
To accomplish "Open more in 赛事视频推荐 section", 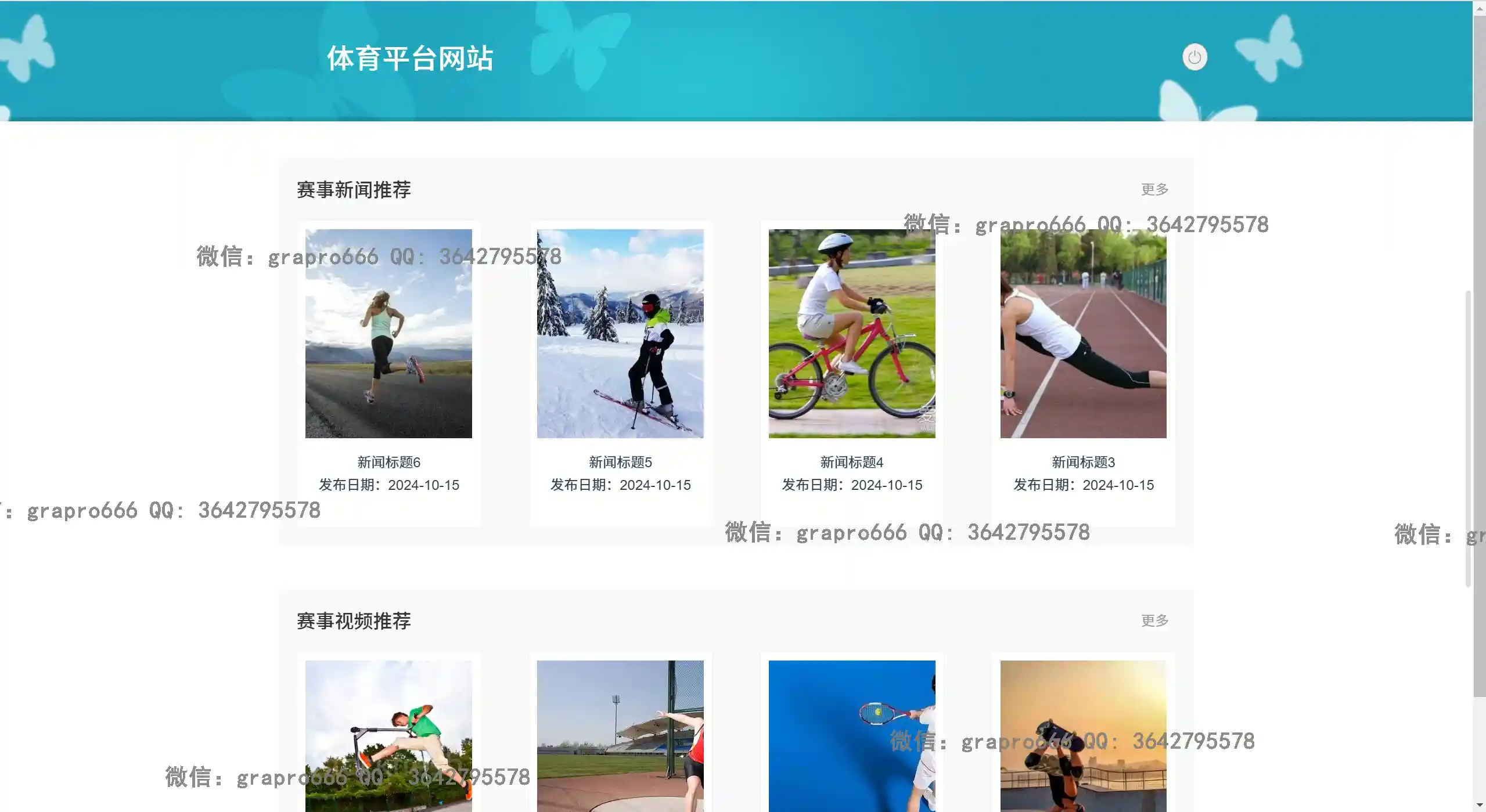I will click(x=1154, y=620).
